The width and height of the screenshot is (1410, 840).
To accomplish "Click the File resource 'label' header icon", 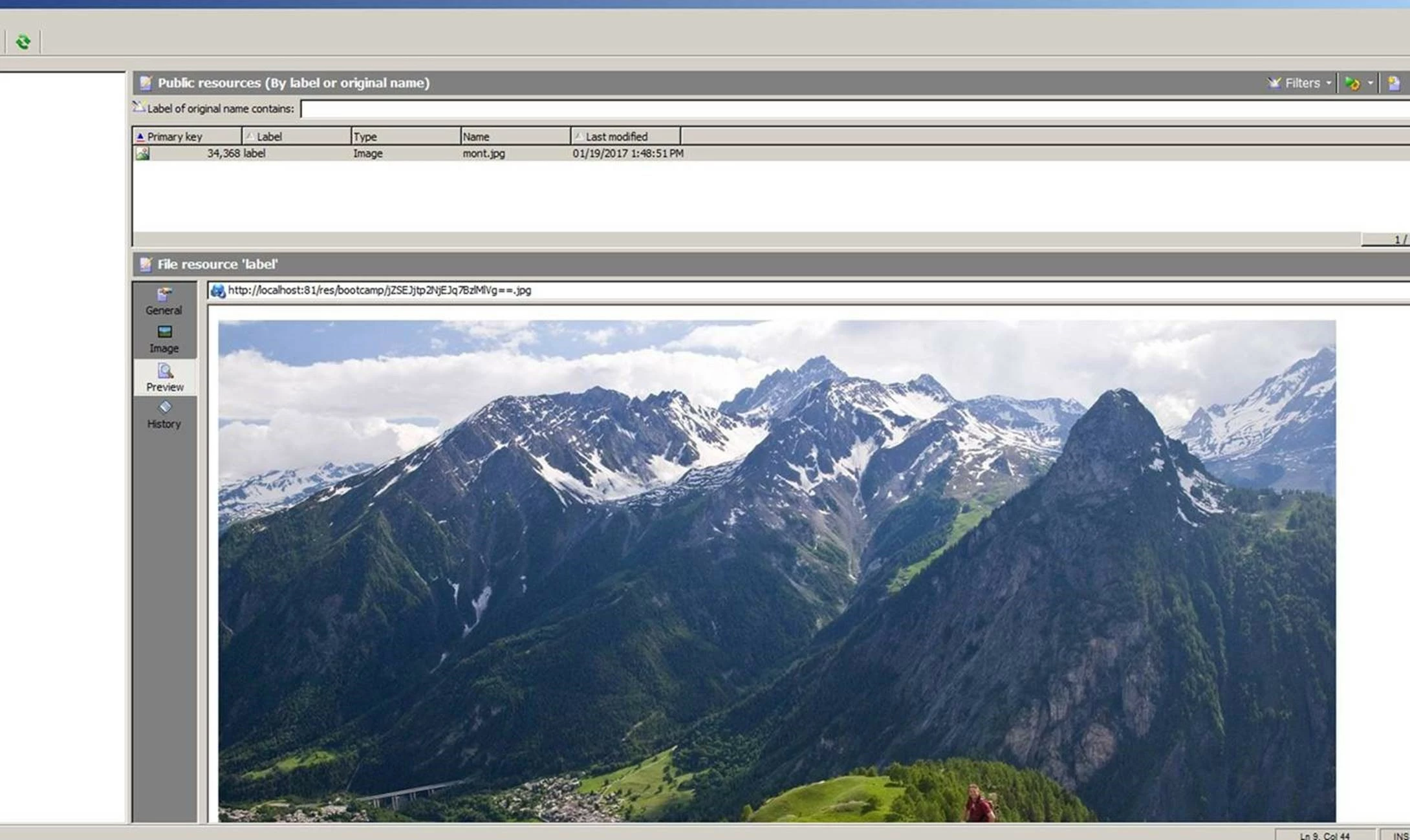I will (146, 264).
